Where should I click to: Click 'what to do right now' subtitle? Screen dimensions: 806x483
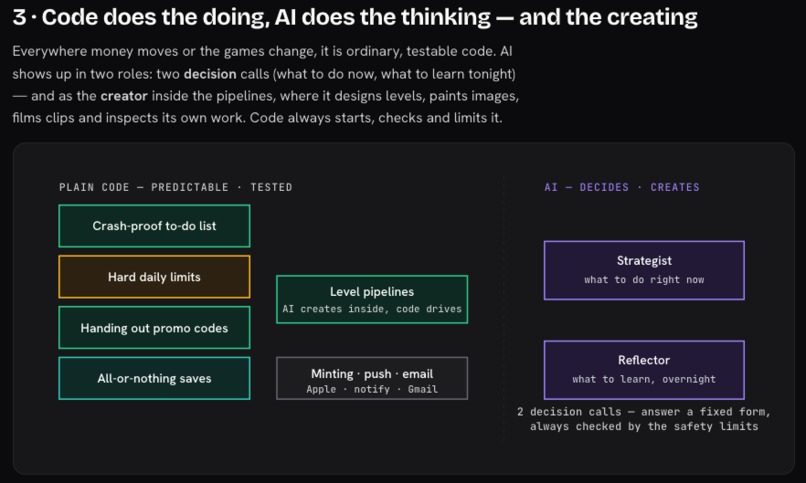644,280
